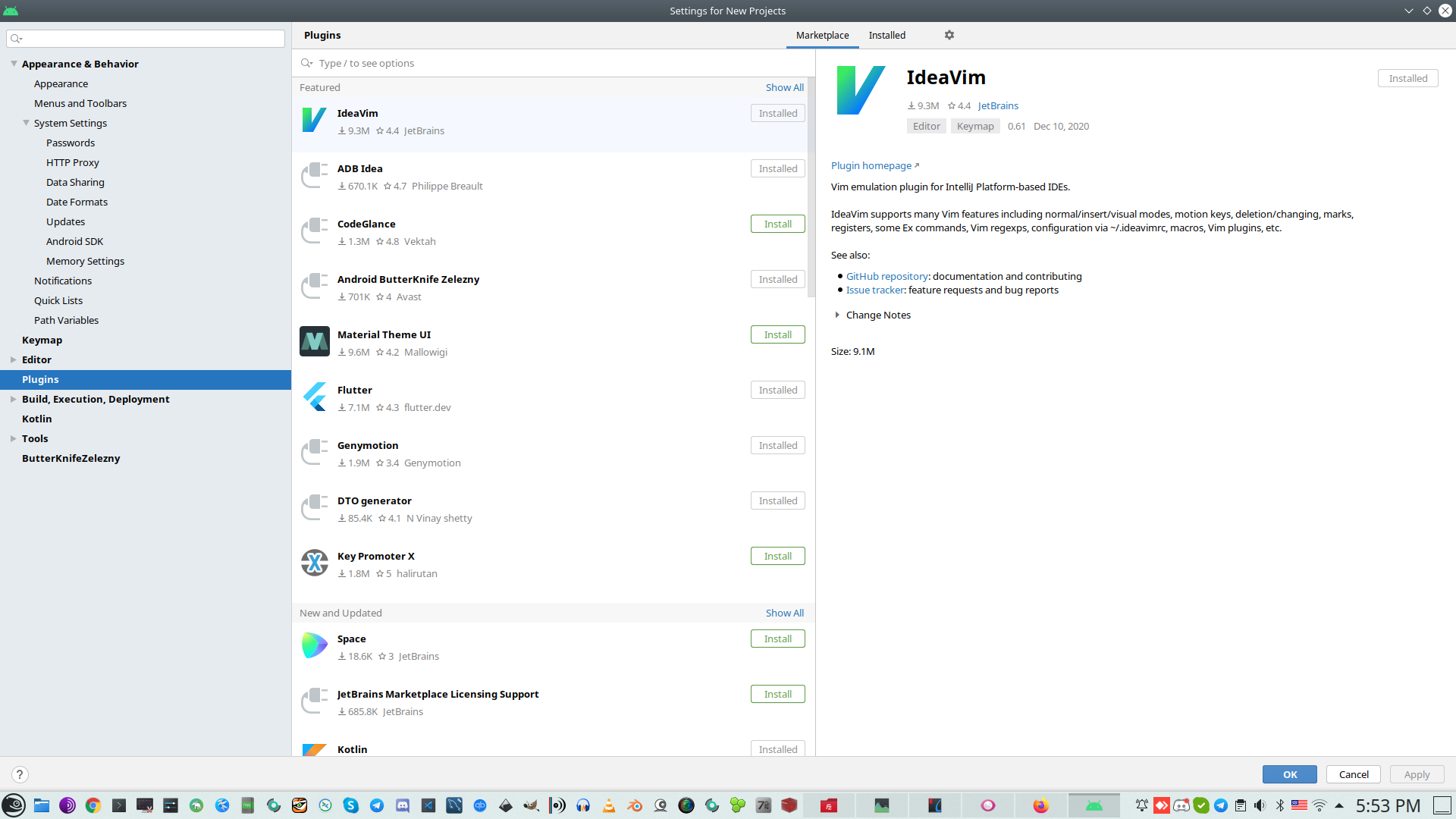1456x819 pixels.
Task: Select Keymap in settings tree
Action: pyautogui.click(x=42, y=340)
